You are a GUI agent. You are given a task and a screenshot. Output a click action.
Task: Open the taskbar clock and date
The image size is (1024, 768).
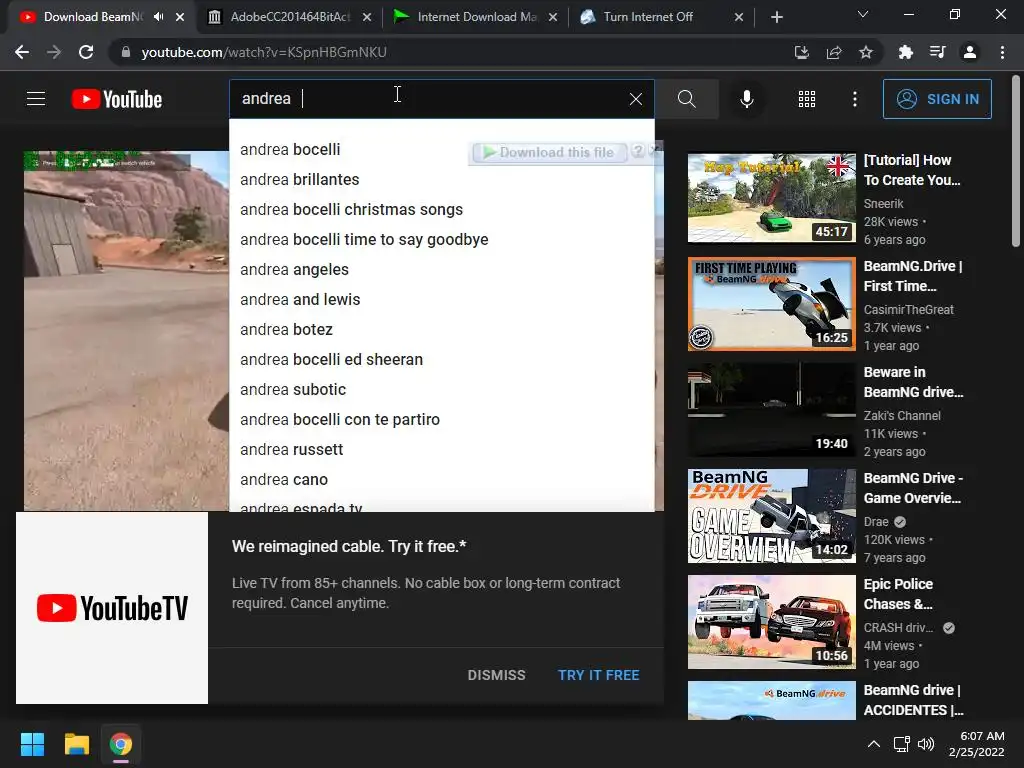point(976,744)
